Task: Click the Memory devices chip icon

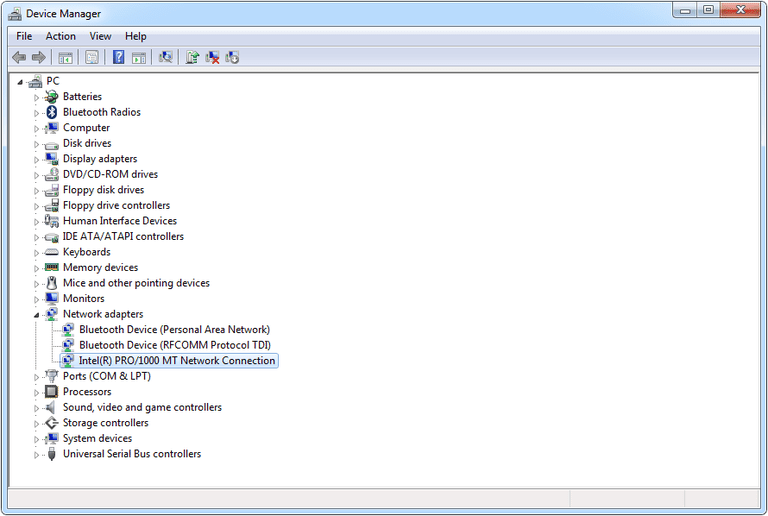Action: pos(51,267)
